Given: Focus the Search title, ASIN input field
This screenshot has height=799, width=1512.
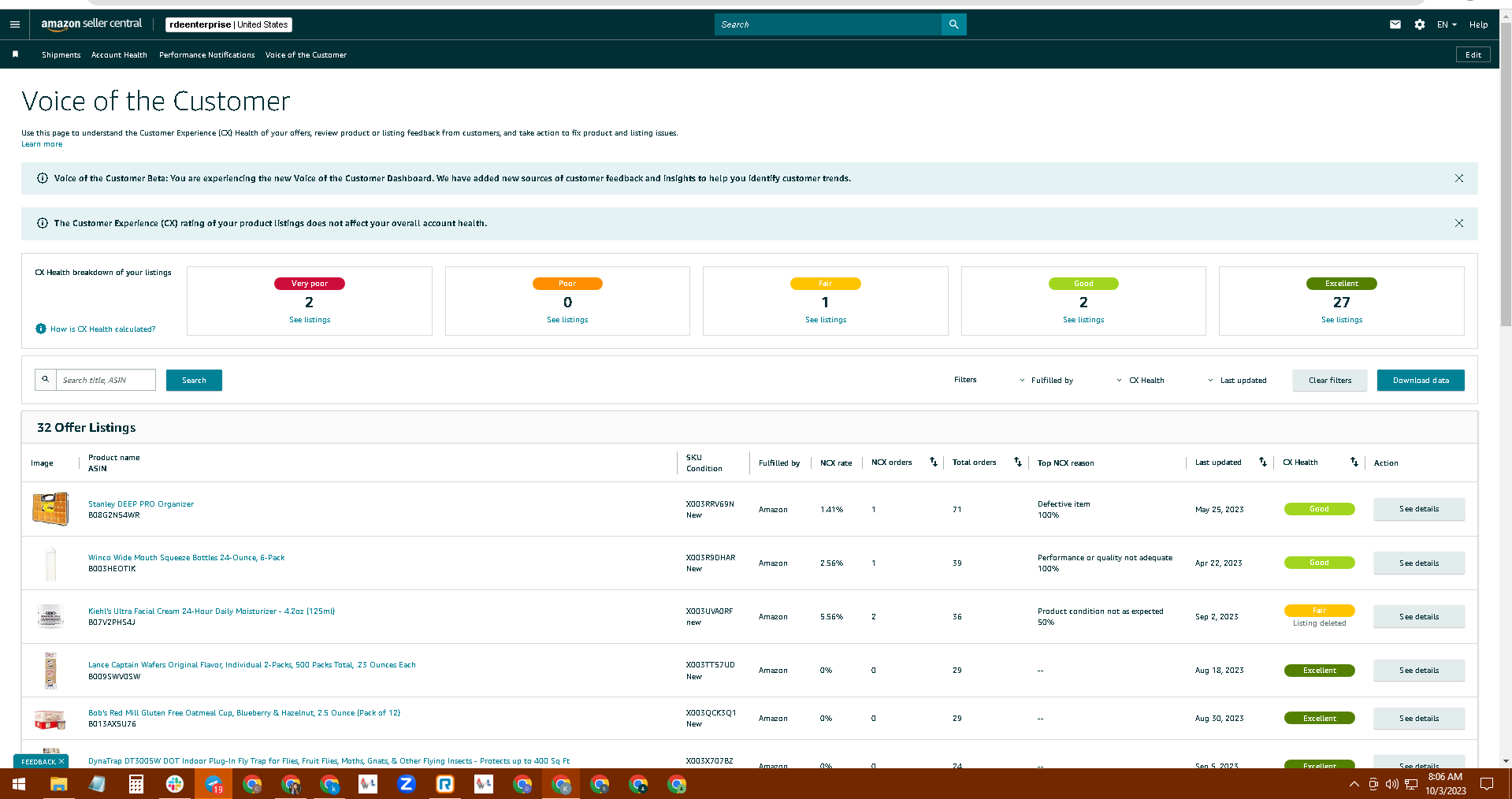Looking at the screenshot, I should [x=106, y=380].
